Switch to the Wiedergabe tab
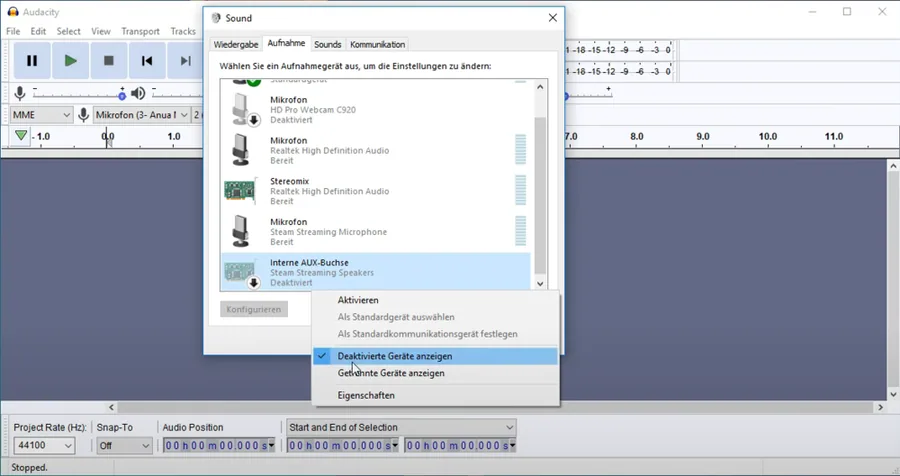This screenshot has width=900, height=476. pos(235,44)
